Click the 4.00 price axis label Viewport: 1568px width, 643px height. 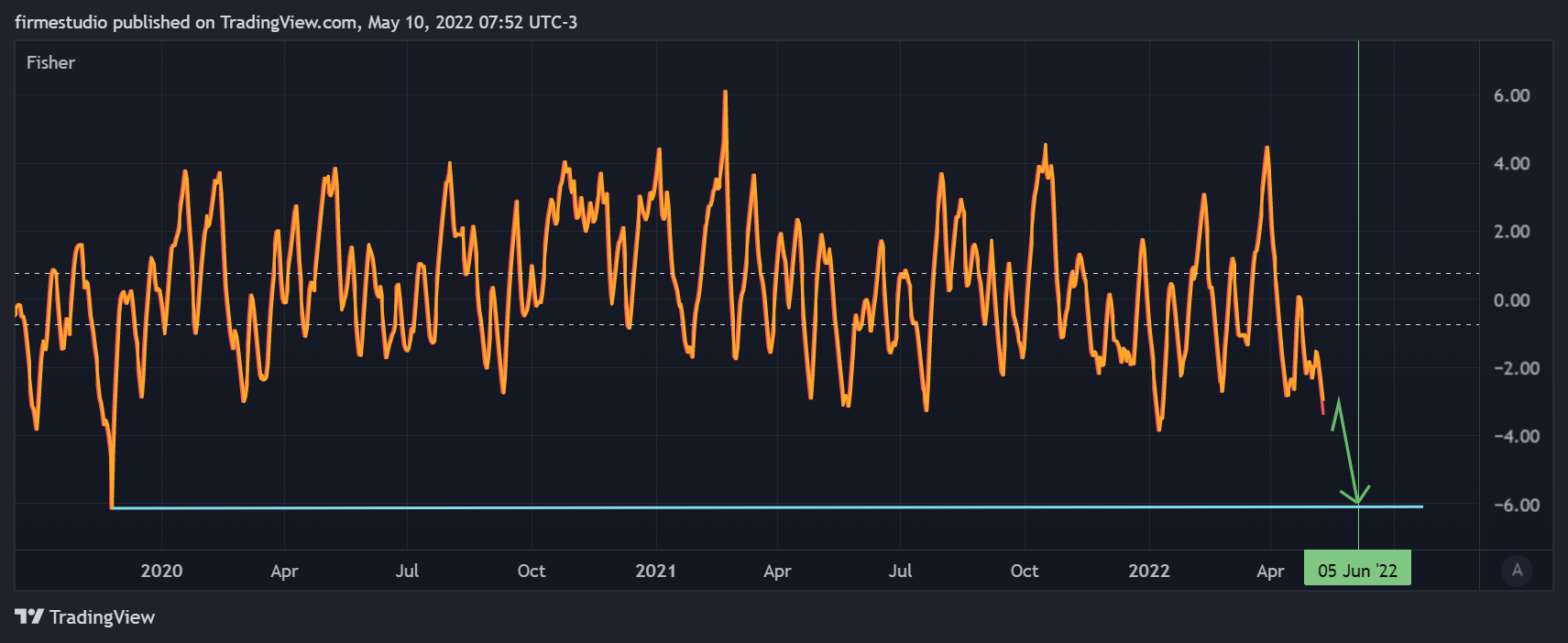1511,163
